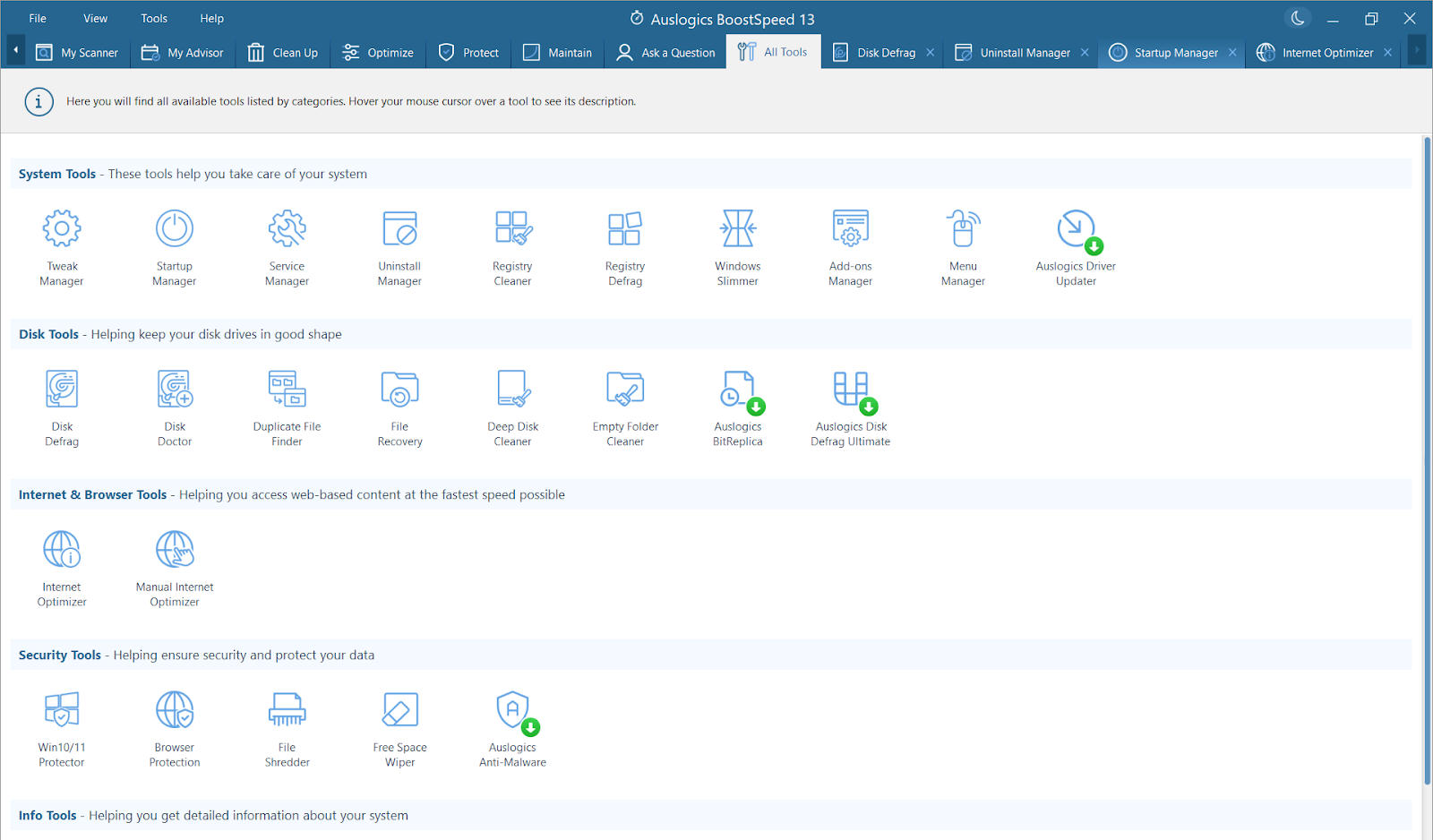Click the vertical scrollbar of tools list

[1427, 460]
